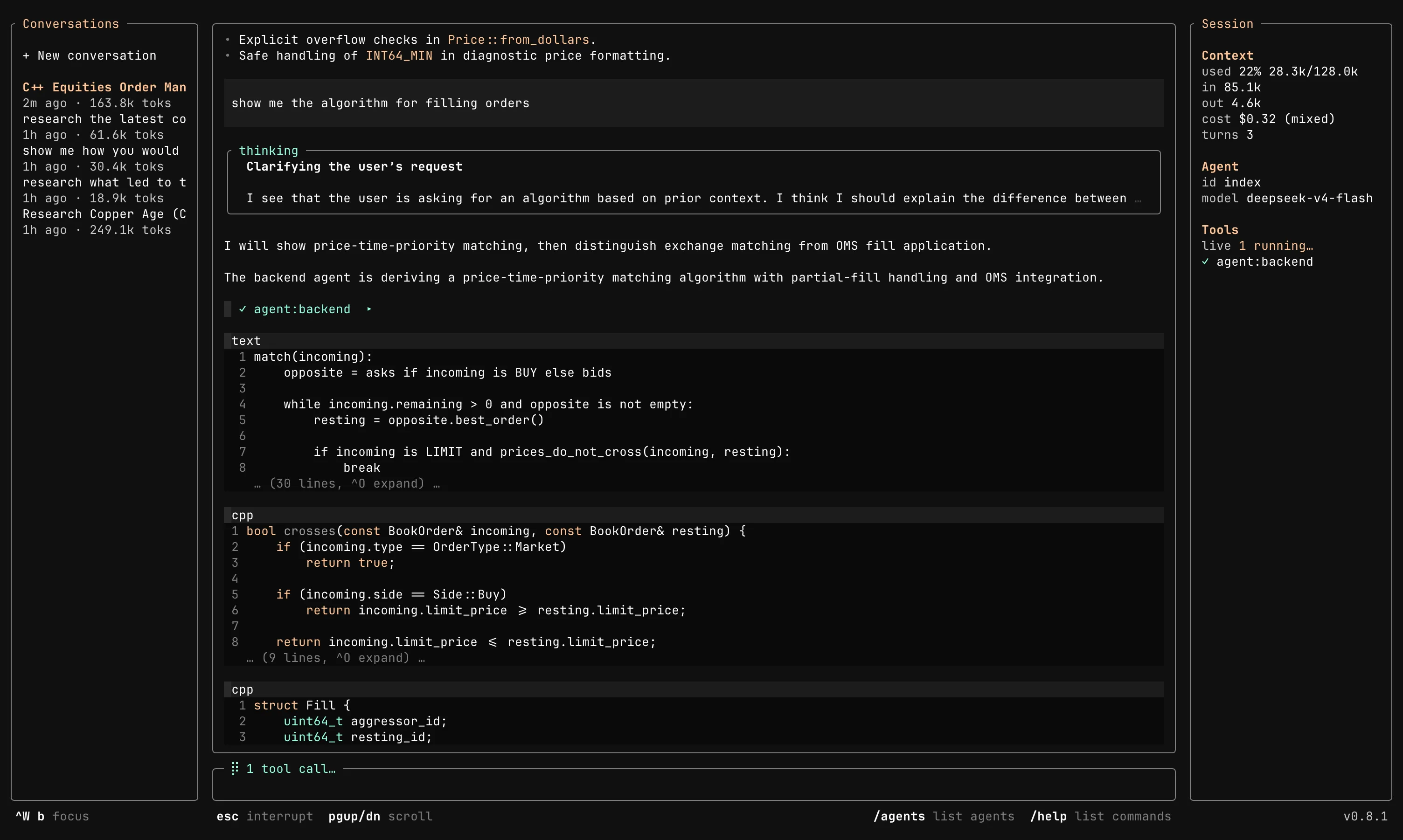The height and width of the screenshot is (840, 1403).
Task: Click the 'out 4.6k' token line
Action: [x=1231, y=103]
